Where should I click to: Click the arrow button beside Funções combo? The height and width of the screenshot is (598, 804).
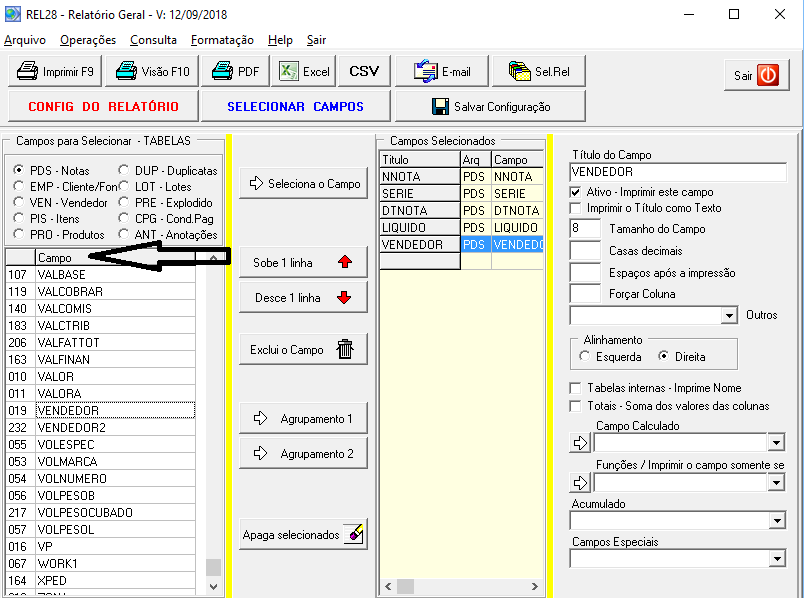coord(580,483)
